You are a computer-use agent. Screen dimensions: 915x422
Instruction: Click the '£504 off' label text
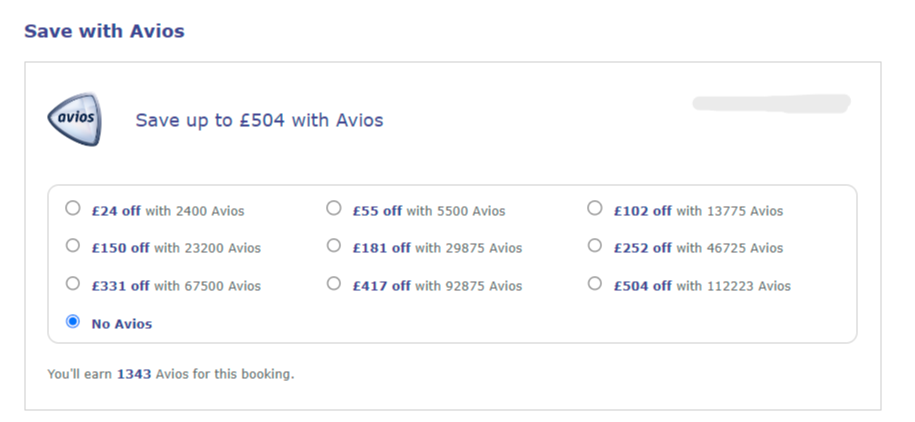(642, 286)
